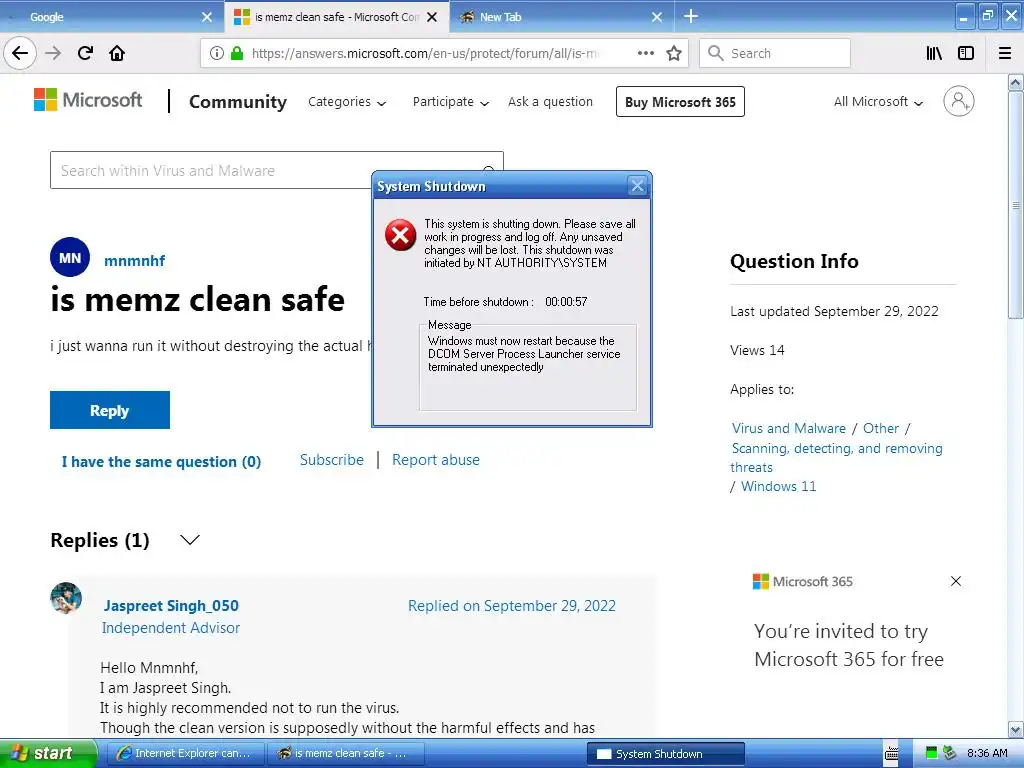Select Internet Explorer taskbar item
1024x768 pixels.
(x=185, y=754)
